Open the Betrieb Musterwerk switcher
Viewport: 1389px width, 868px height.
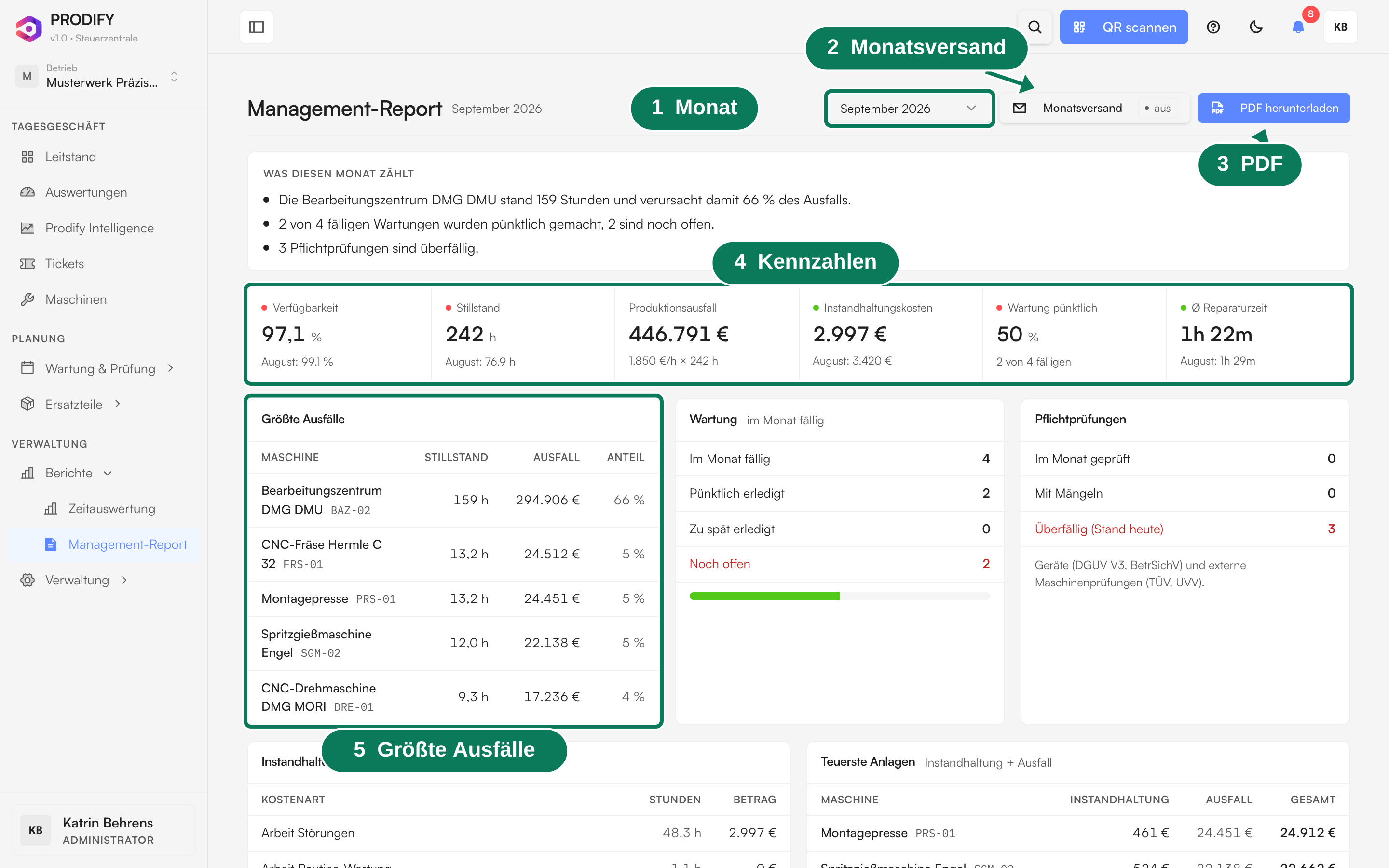coord(96,76)
